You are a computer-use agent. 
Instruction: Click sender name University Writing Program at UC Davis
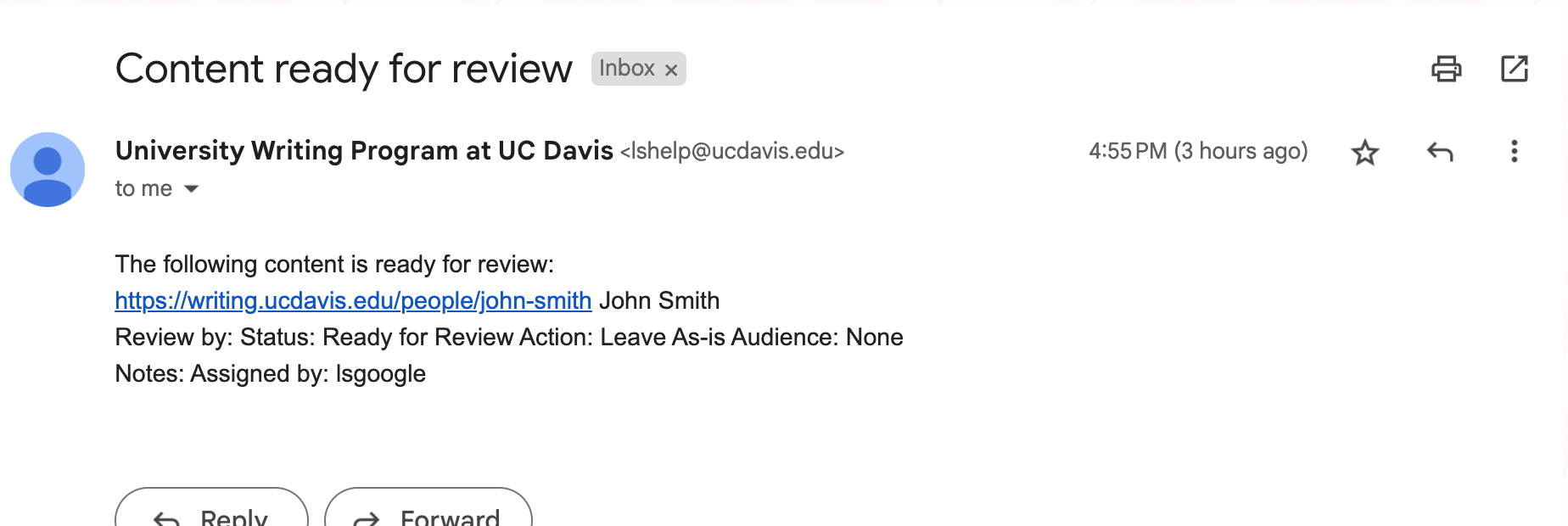[x=364, y=151]
